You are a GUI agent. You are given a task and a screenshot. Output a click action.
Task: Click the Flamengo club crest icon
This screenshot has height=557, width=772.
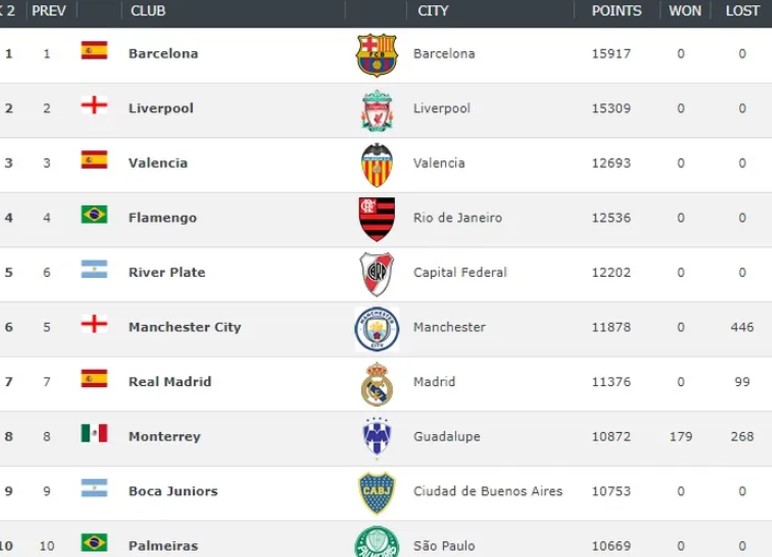(377, 218)
